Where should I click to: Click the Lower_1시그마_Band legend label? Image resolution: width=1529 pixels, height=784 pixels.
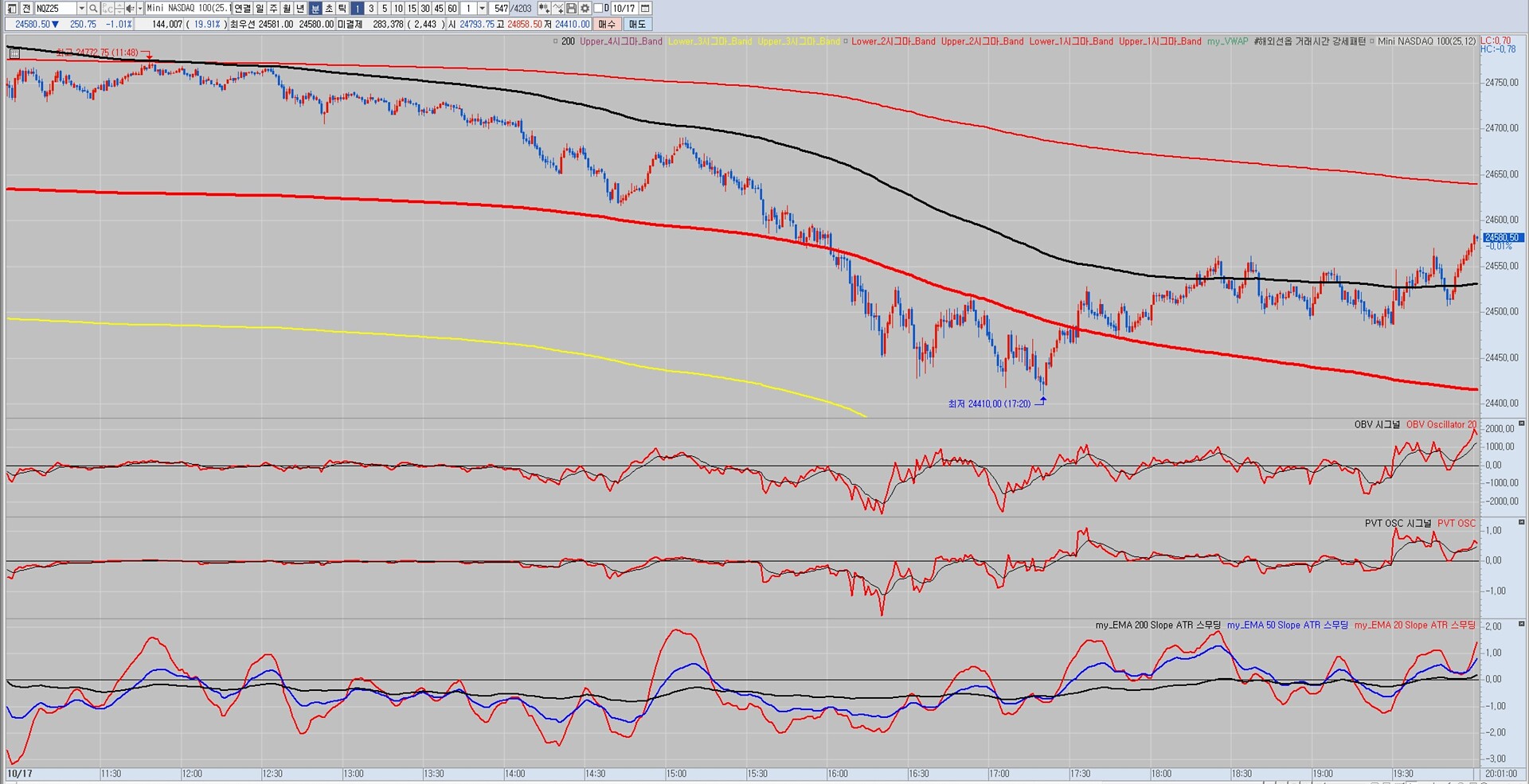[x=1071, y=41]
